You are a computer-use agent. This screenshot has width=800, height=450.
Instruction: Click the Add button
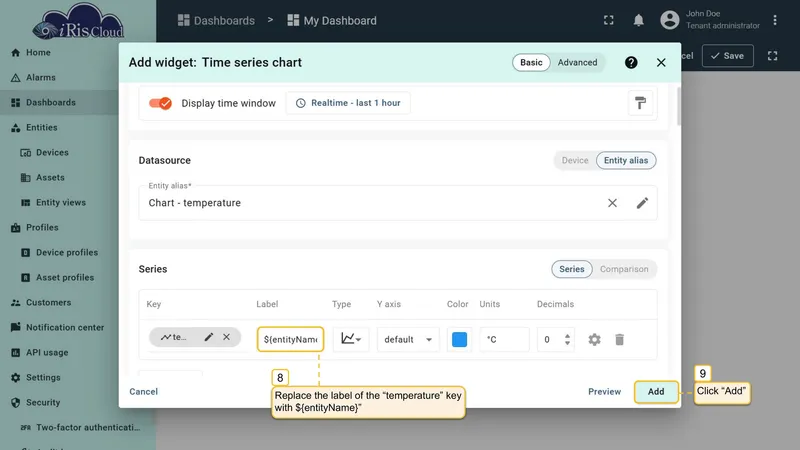tap(656, 391)
